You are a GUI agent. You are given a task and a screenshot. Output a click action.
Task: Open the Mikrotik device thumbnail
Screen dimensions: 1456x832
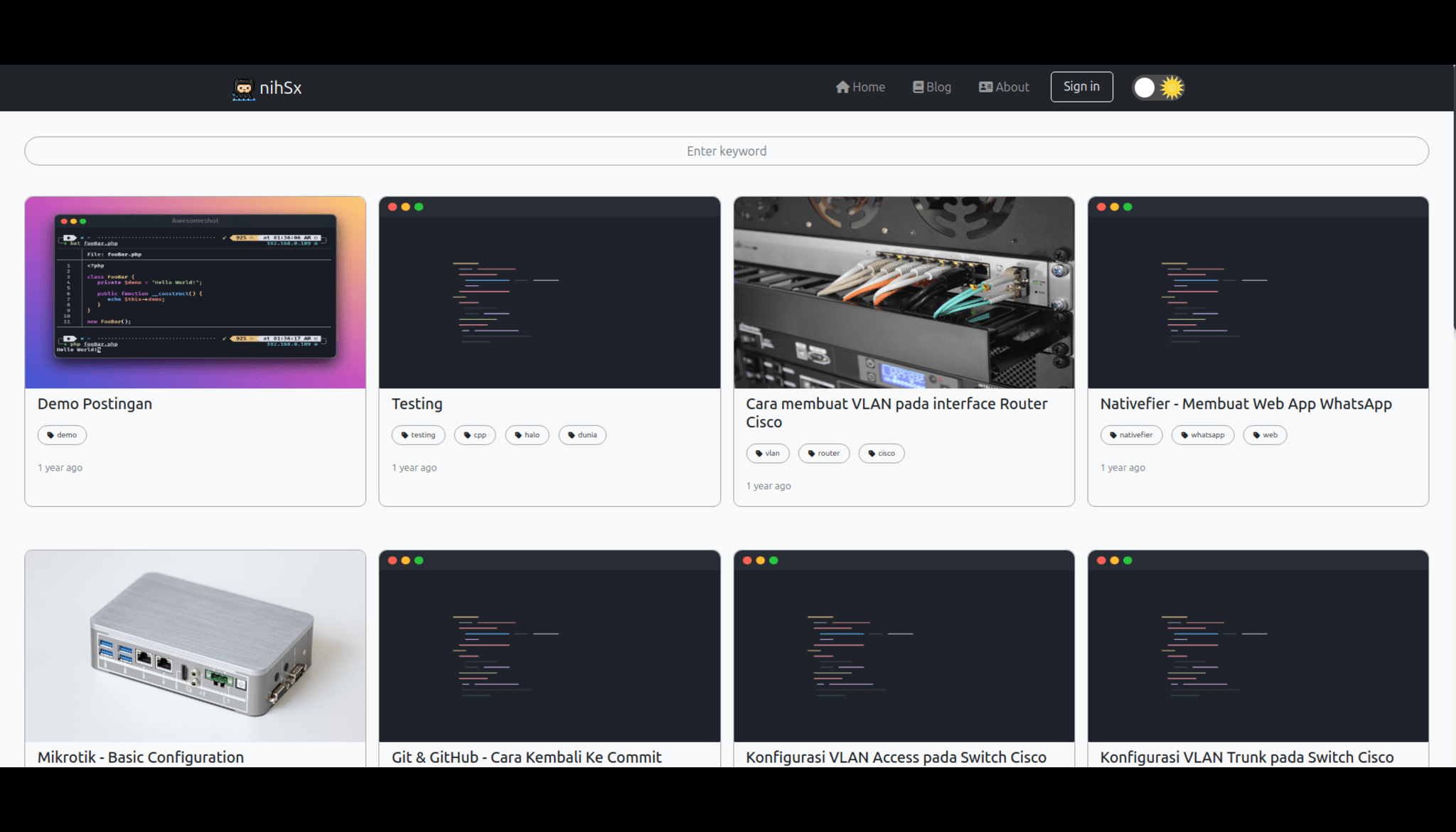195,646
